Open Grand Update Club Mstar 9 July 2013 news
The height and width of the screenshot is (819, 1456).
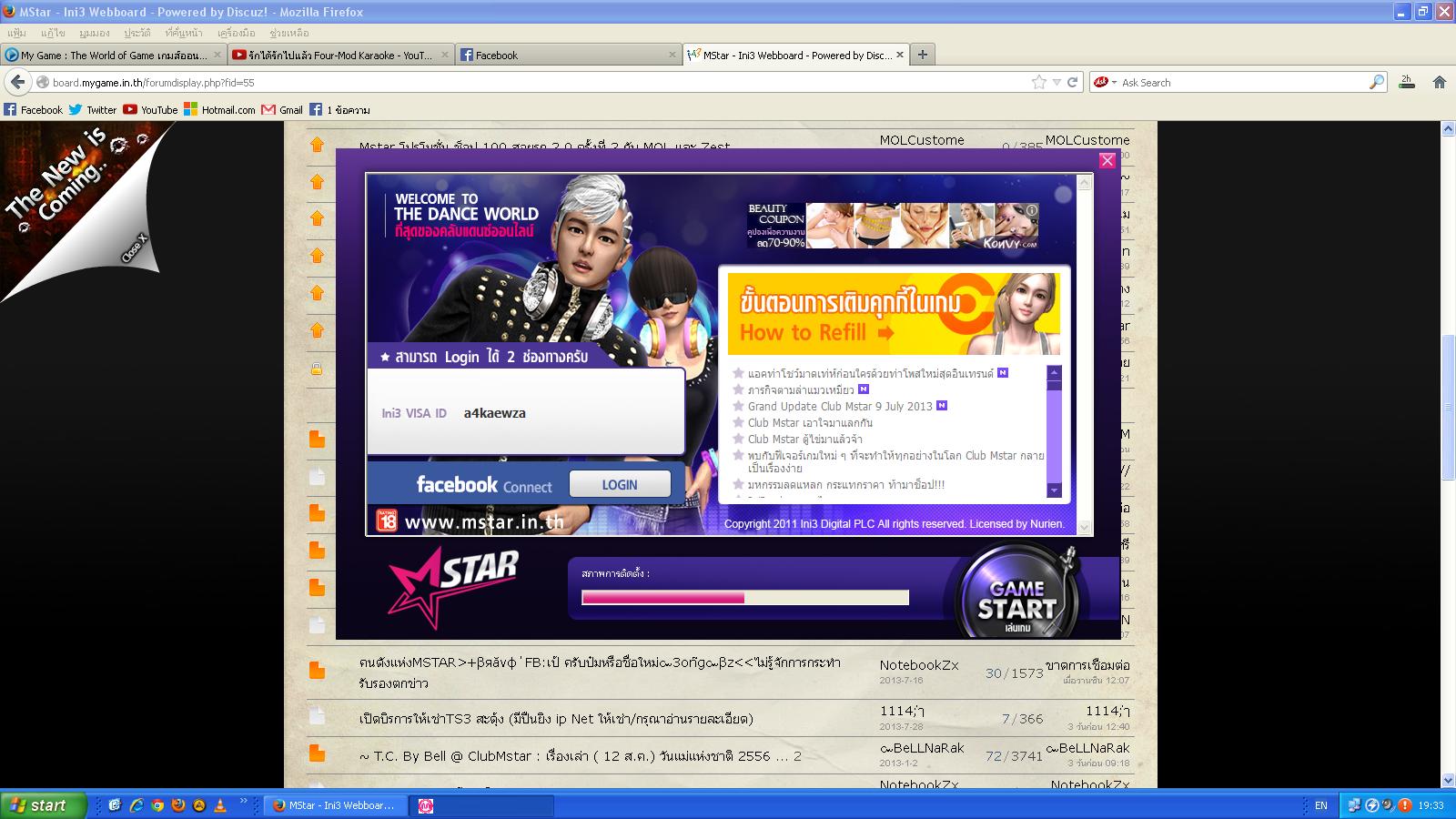click(840, 406)
